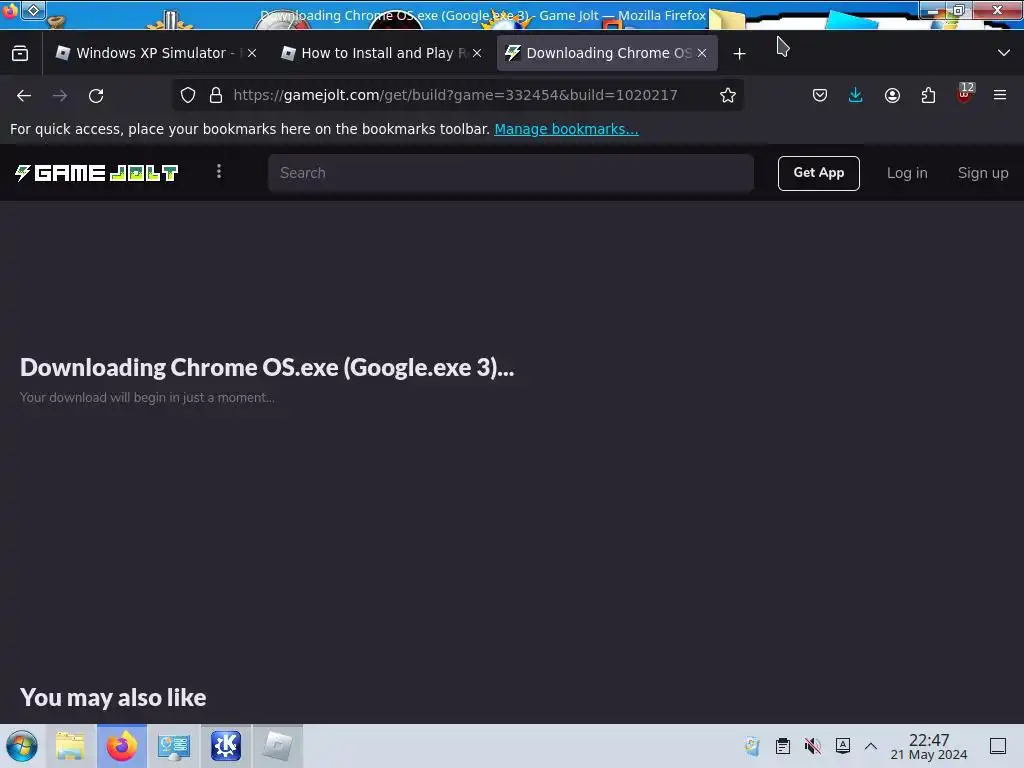Click the Get App button
1024x768 pixels.
point(818,173)
